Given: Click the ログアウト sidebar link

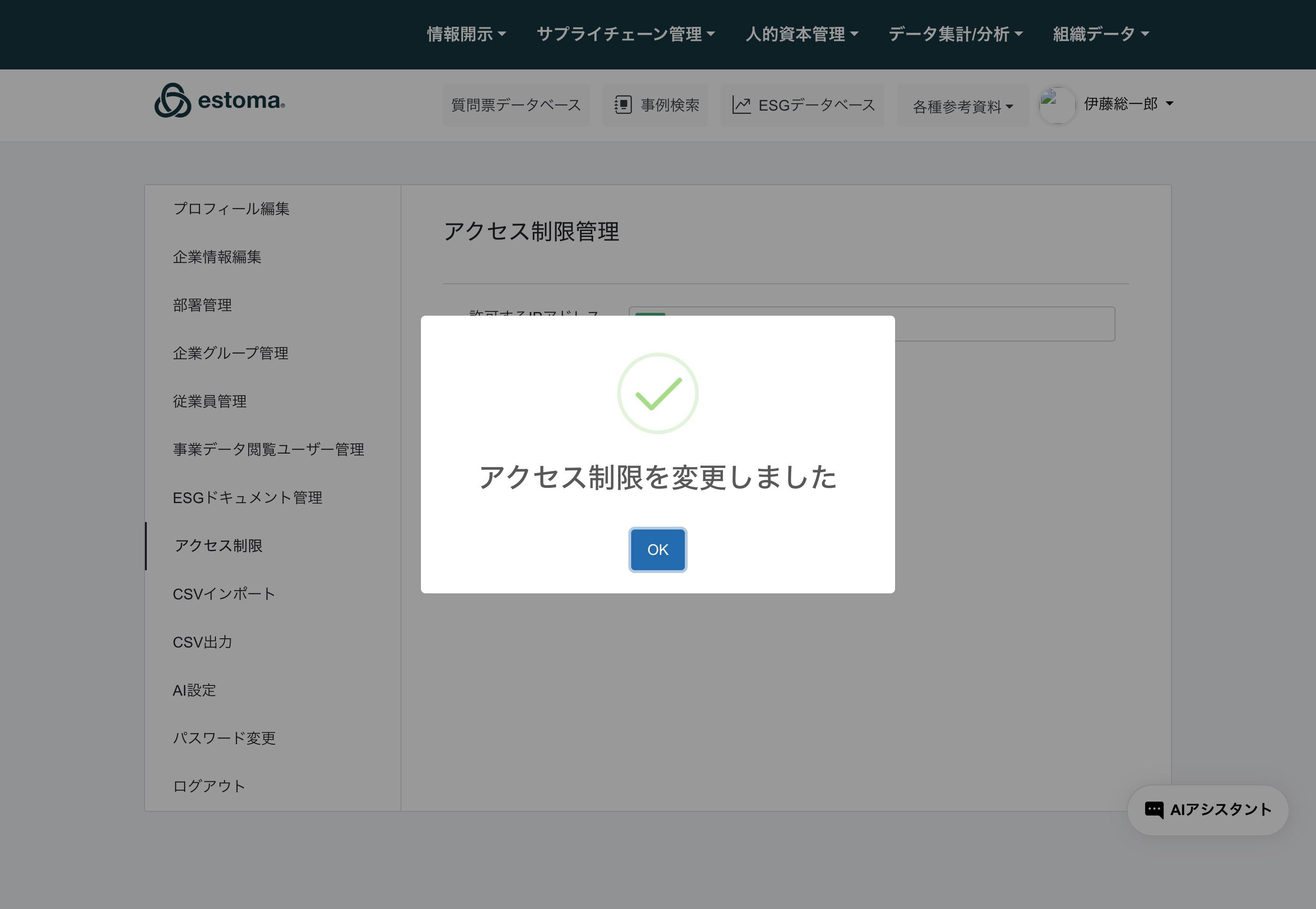Looking at the screenshot, I should 209,786.
